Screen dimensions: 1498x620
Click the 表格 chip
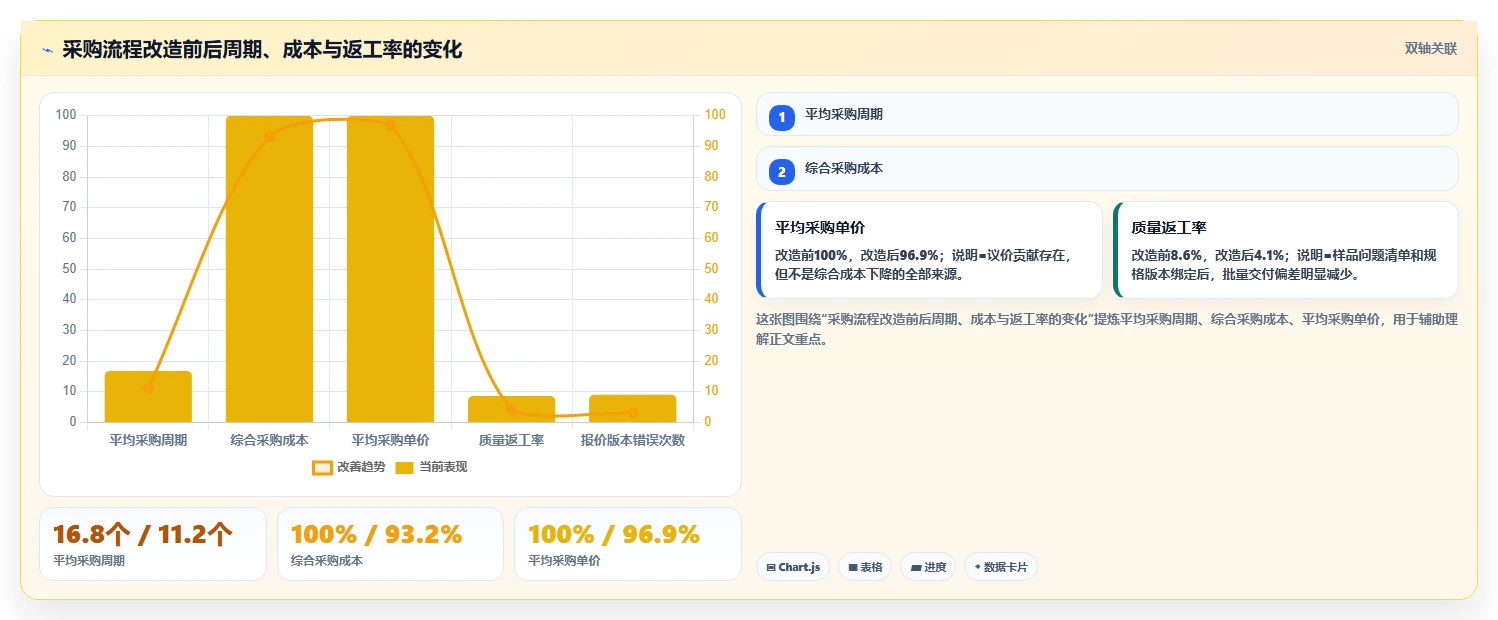point(865,567)
